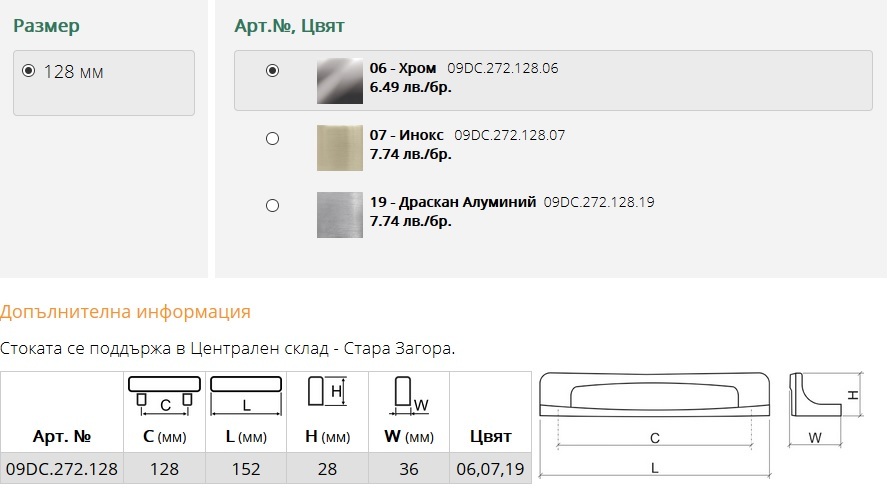
Task: Click article code 09DC.272.128.07
Action: pos(509,135)
